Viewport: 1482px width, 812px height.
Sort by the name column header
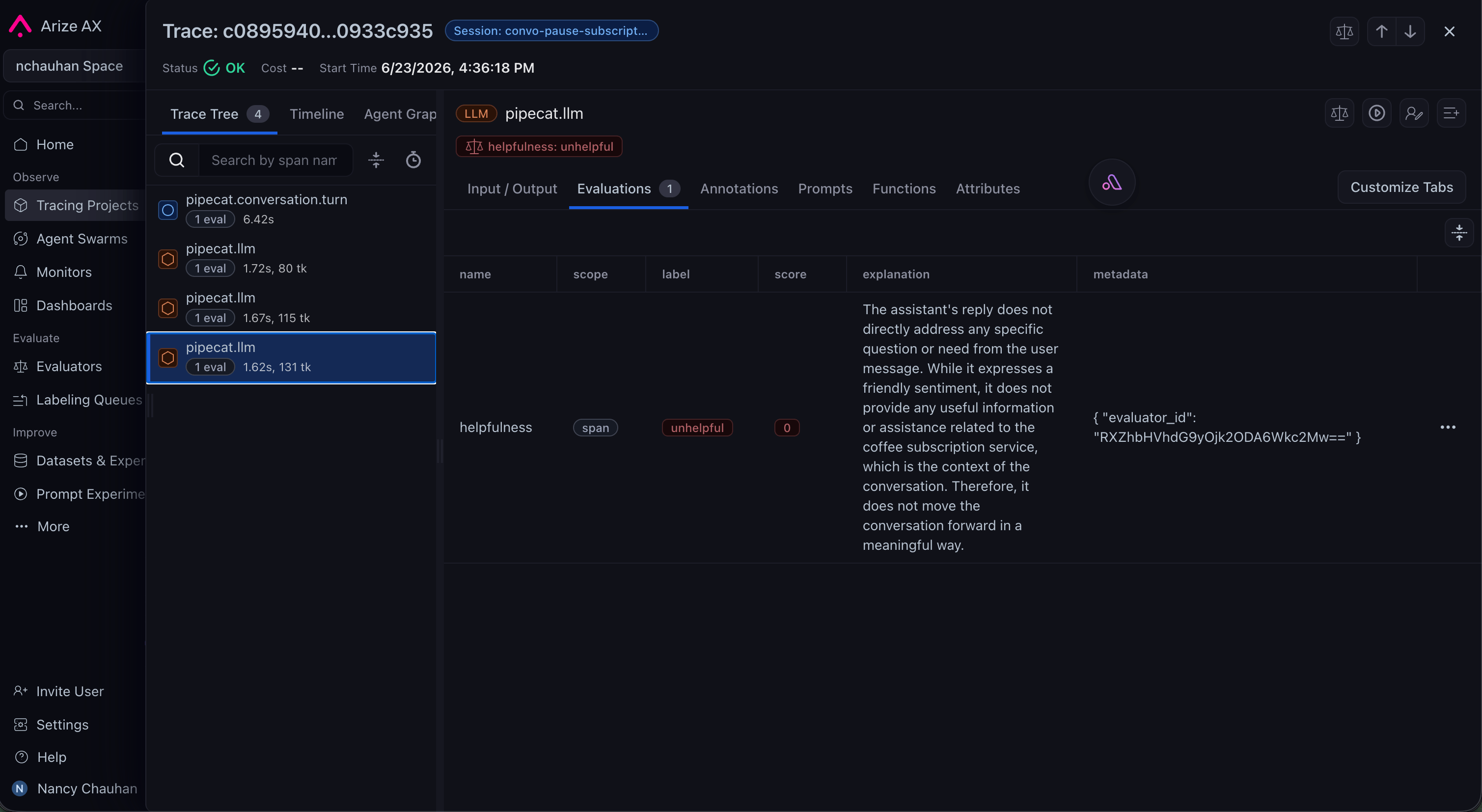(x=475, y=274)
